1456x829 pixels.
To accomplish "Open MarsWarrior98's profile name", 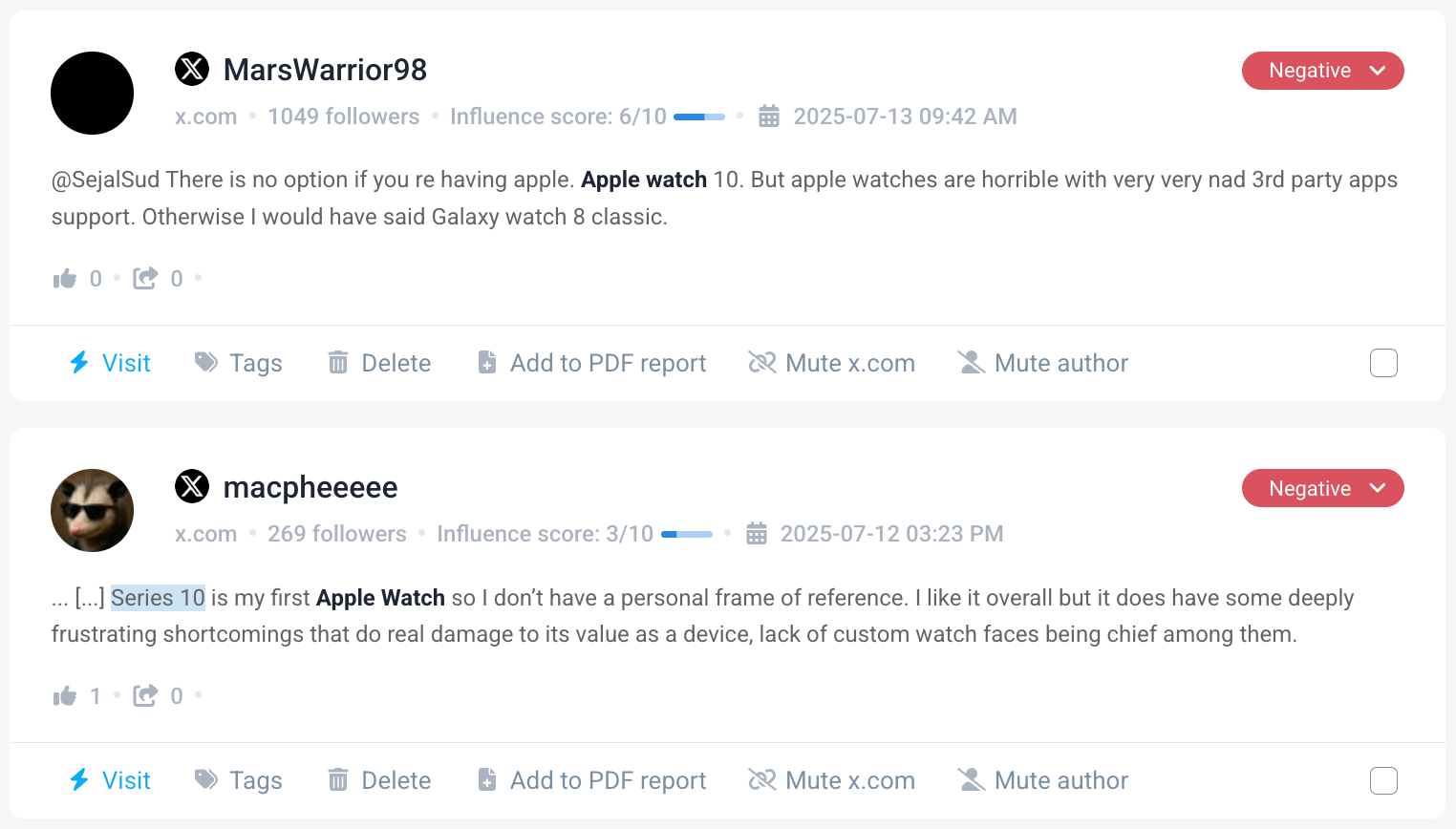I will click(325, 70).
